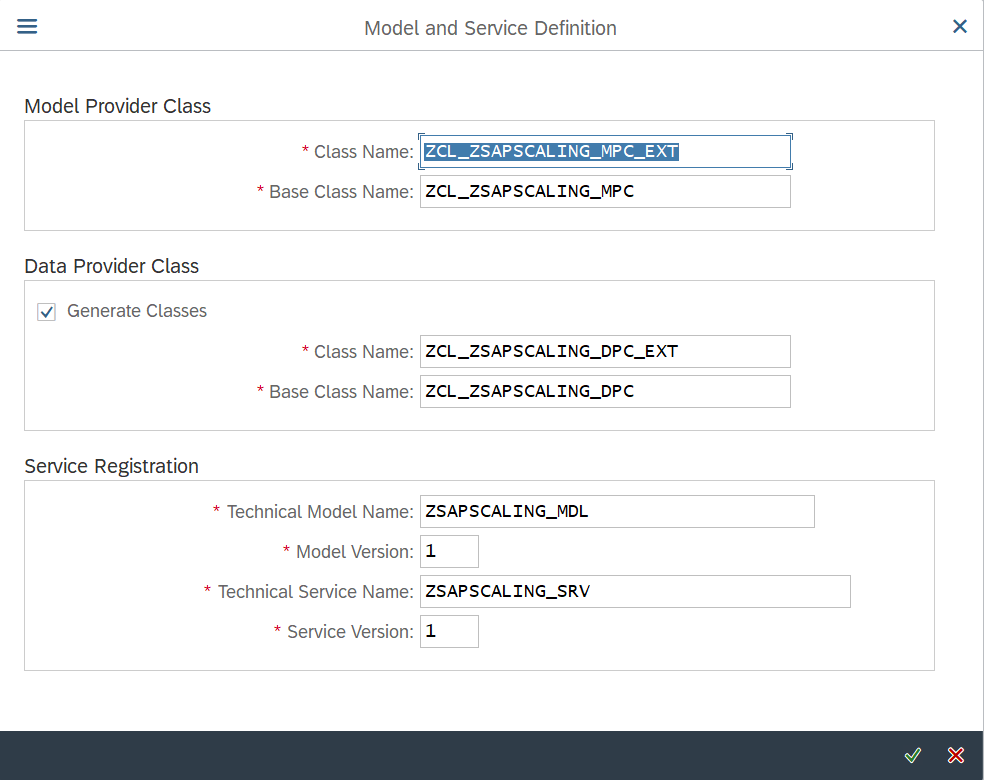984x780 pixels.
Task: Confirm with the green checkmark icon
Action: 912,755
